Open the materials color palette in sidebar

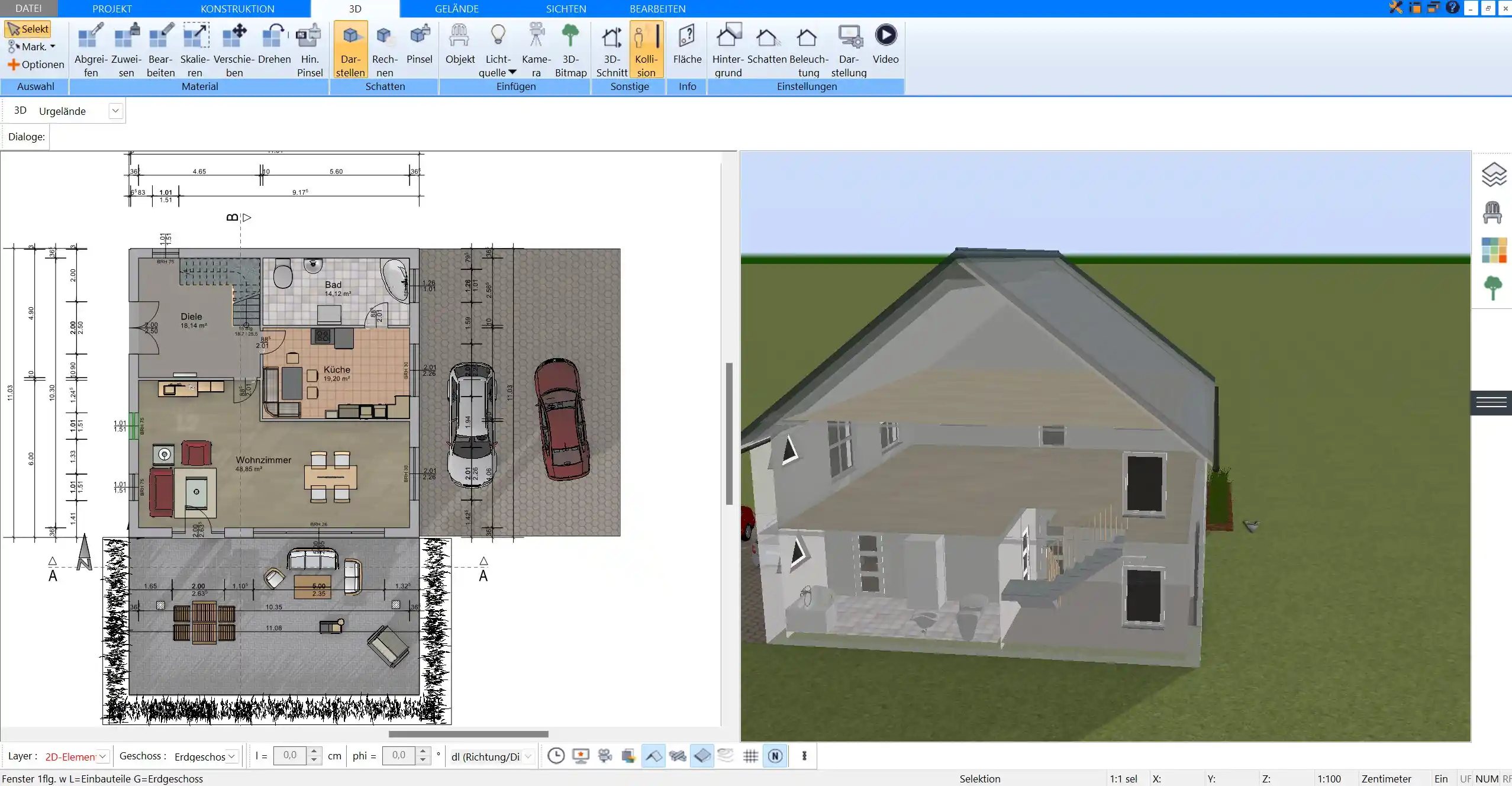pos(1494,250)
